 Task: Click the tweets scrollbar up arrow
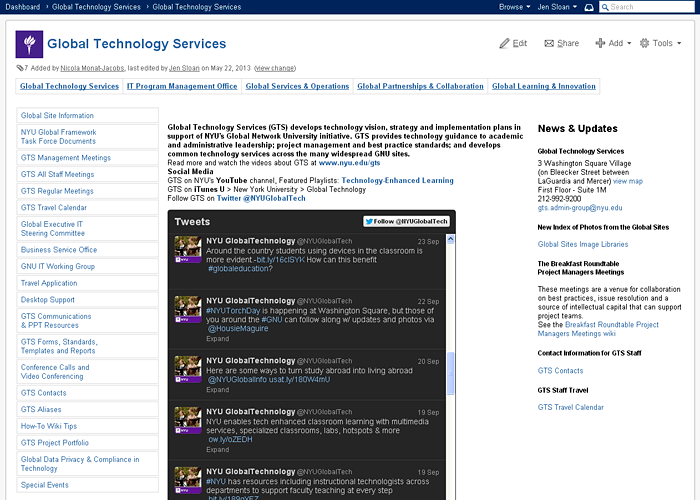click(x=450, y=239)
